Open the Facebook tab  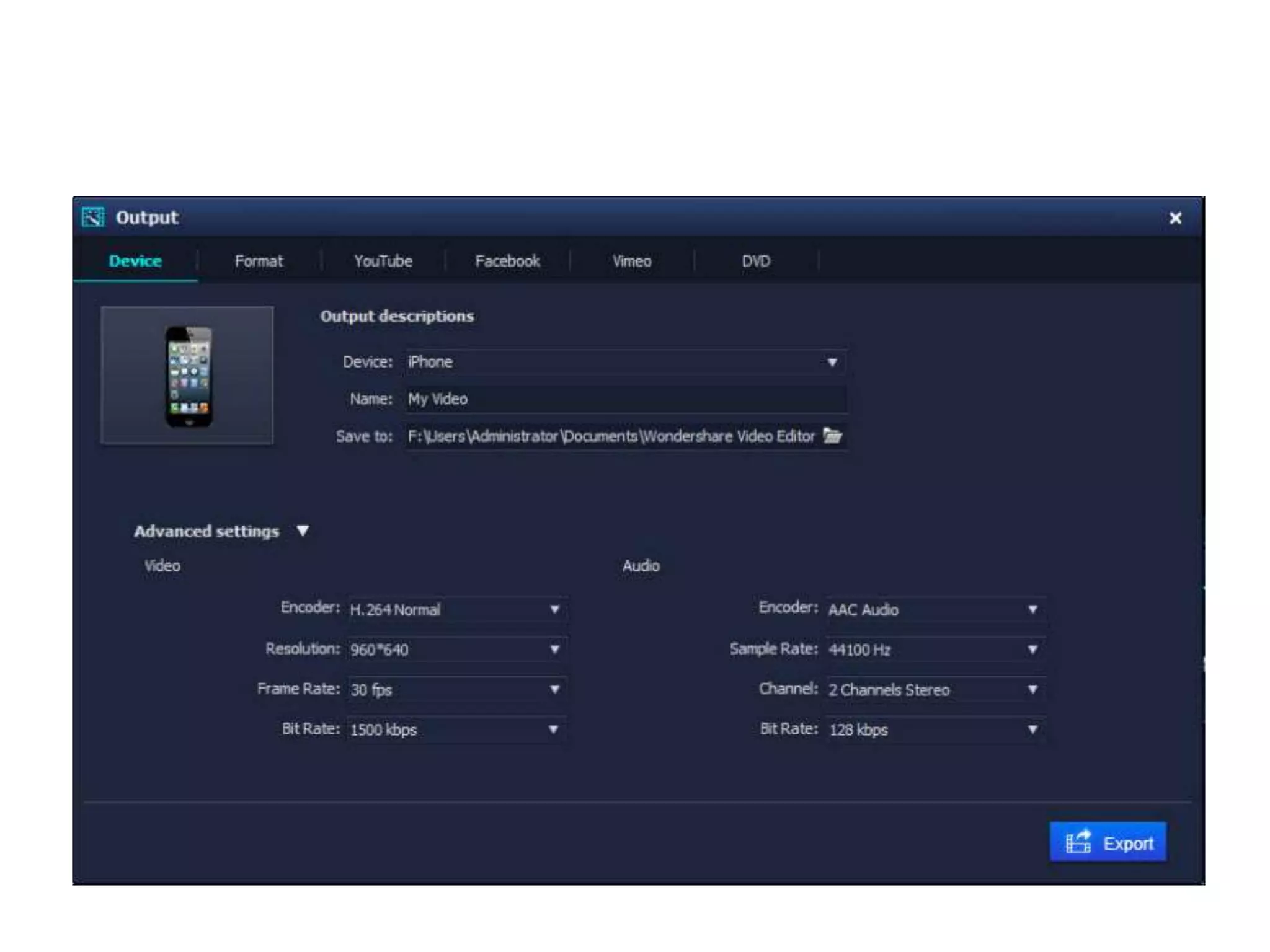point(507,261)
